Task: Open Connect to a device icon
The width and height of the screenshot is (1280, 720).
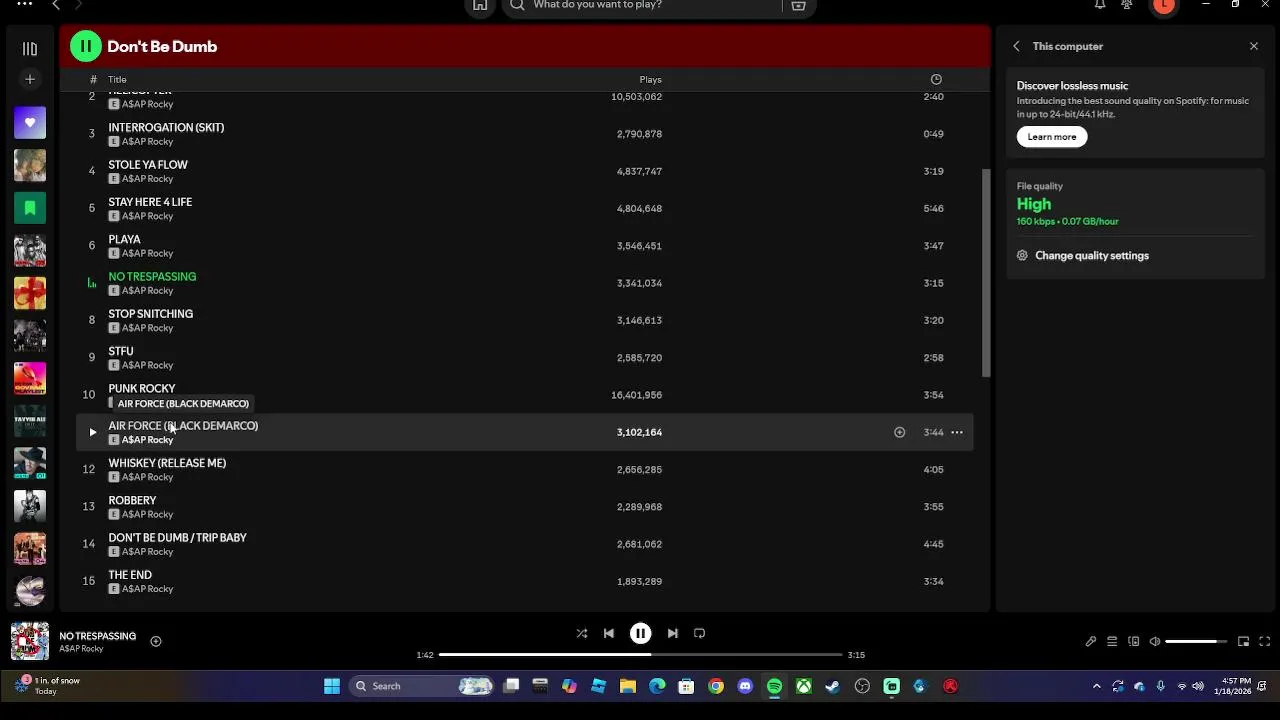Action: pyautogui.click(x=1133, y=641)
